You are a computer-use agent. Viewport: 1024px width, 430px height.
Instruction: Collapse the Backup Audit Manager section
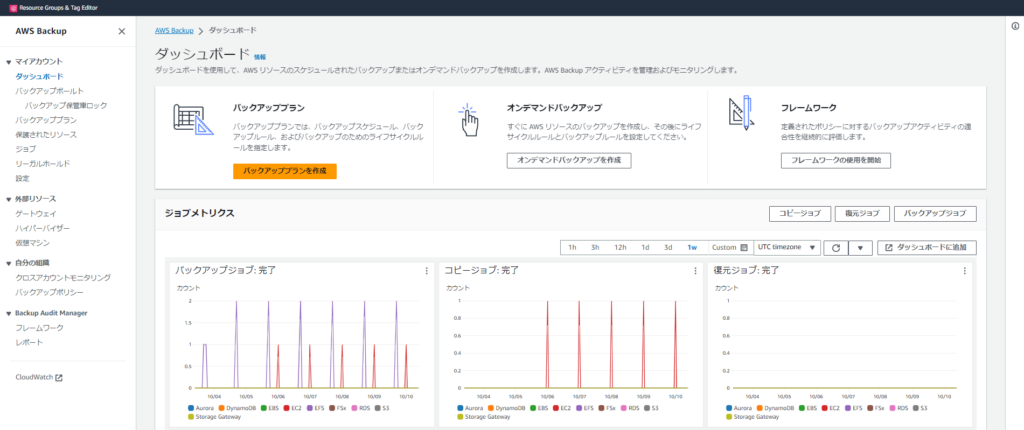tap(9, 313)
